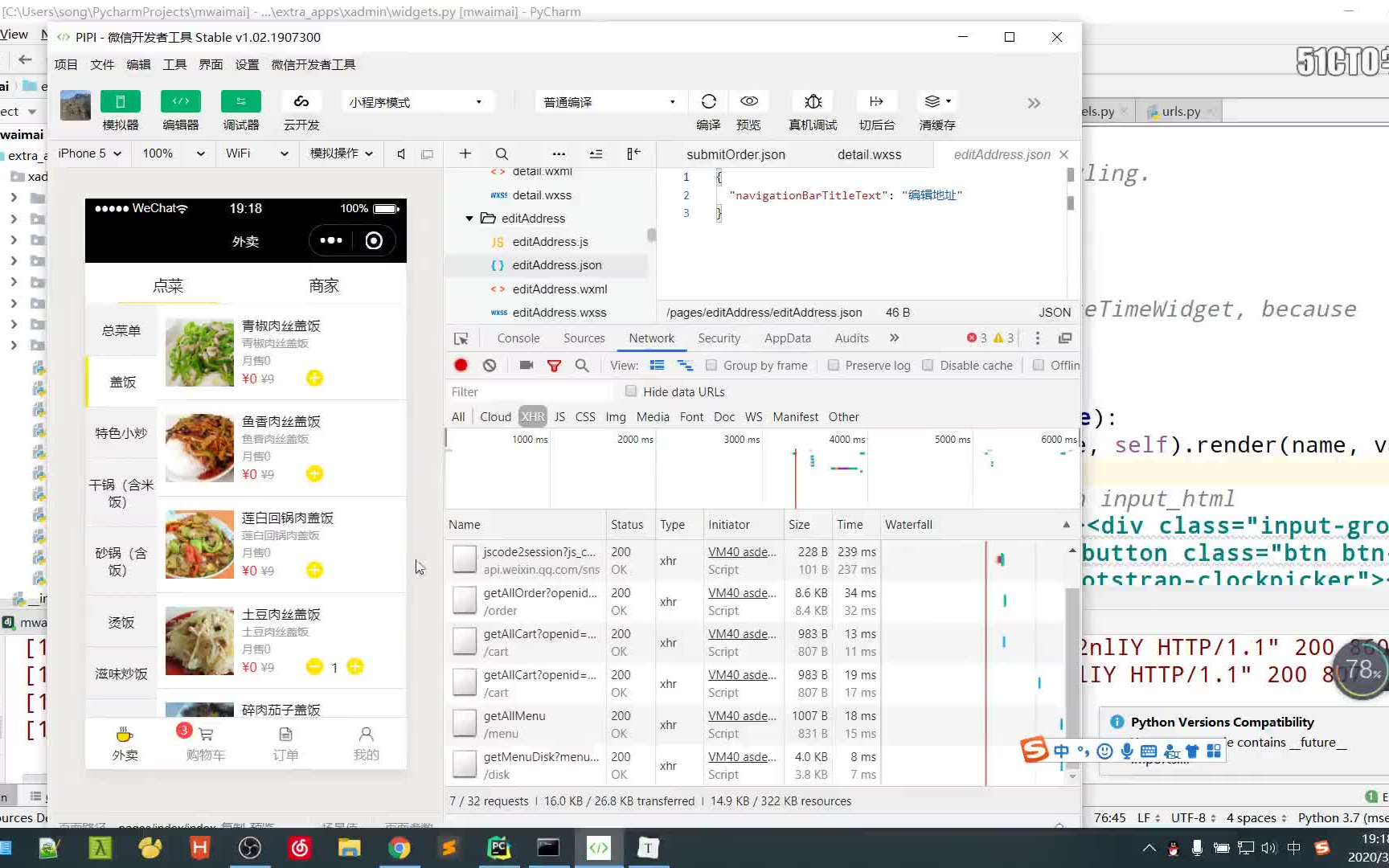Open the VM40 initiator script link
1389x868 pixels.
pyautogui.click(x=740, y=552)
